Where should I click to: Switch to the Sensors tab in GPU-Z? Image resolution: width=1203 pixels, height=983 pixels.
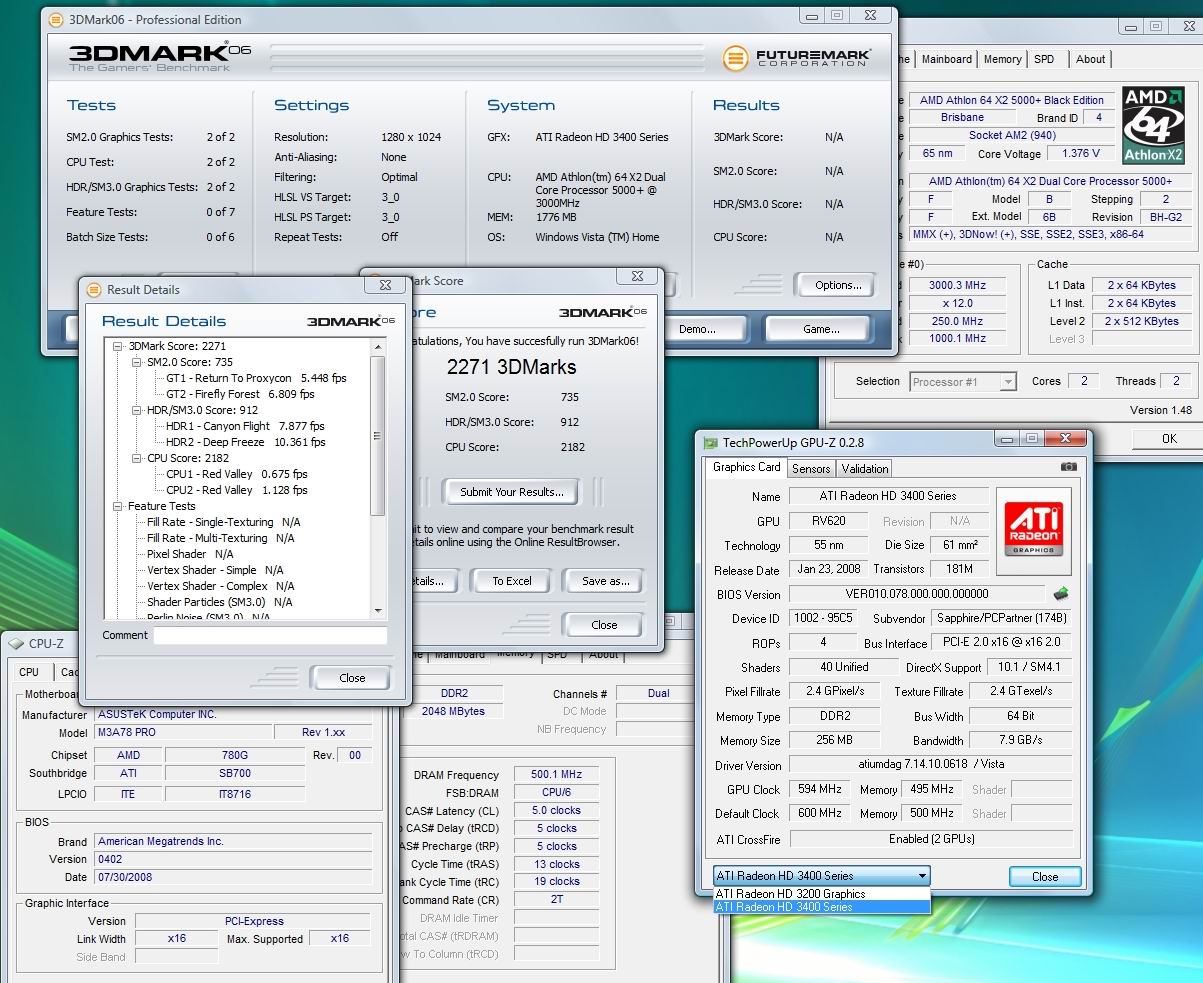pyautogui.click(x=811, y=468)
